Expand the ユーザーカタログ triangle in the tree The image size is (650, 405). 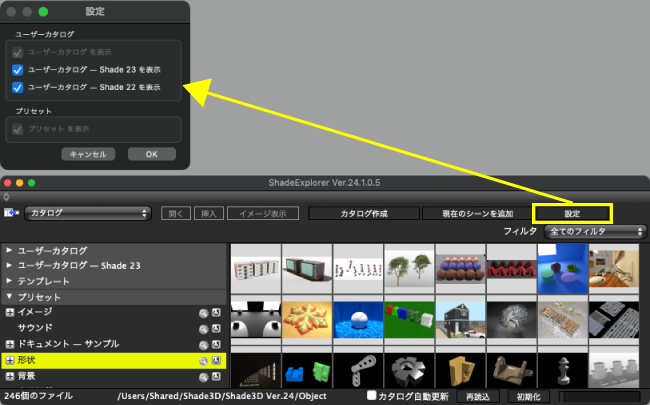click(x=9, y=250)
